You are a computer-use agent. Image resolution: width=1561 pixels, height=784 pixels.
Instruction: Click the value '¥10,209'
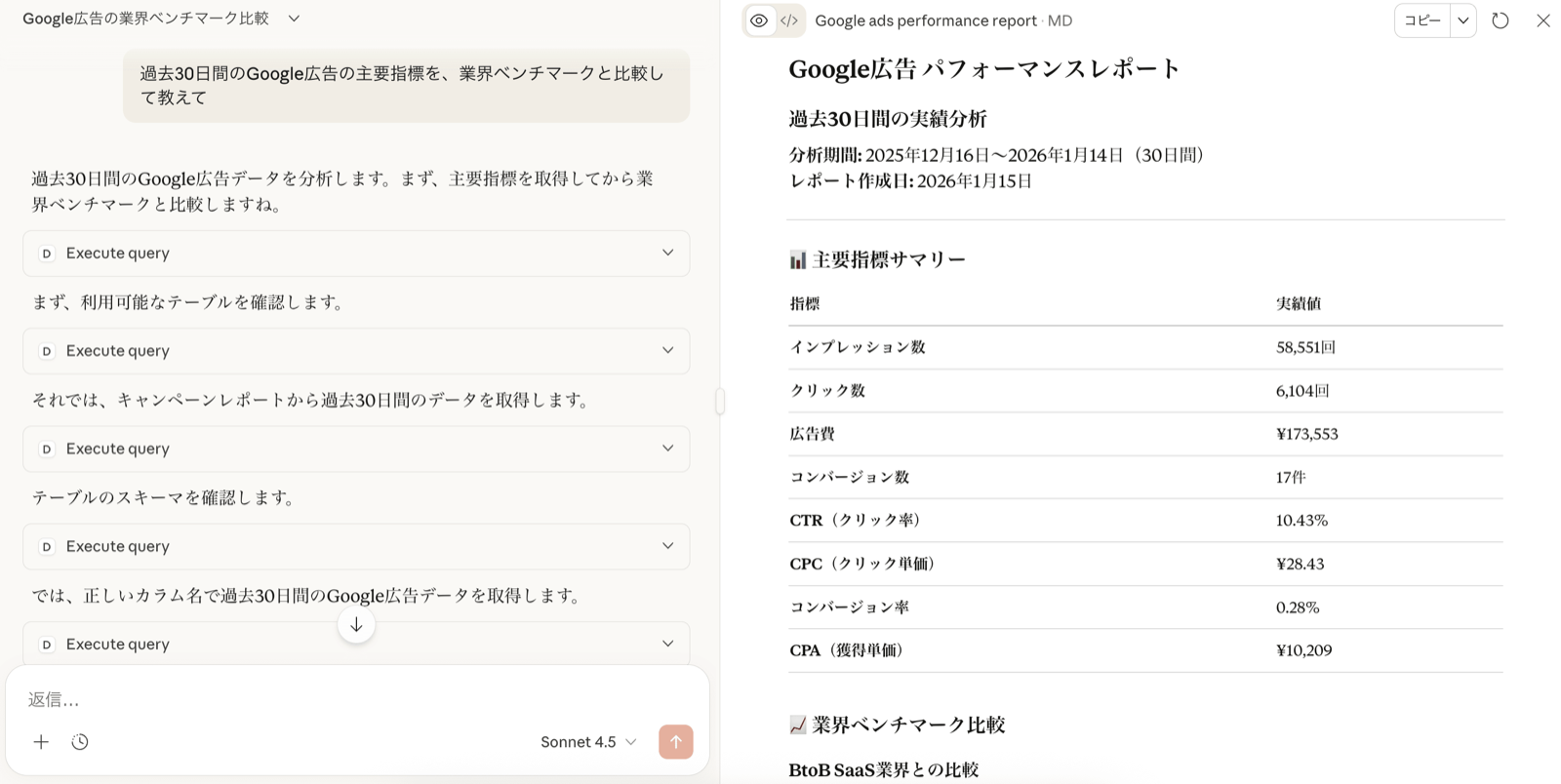click(x=1303, y=650)
